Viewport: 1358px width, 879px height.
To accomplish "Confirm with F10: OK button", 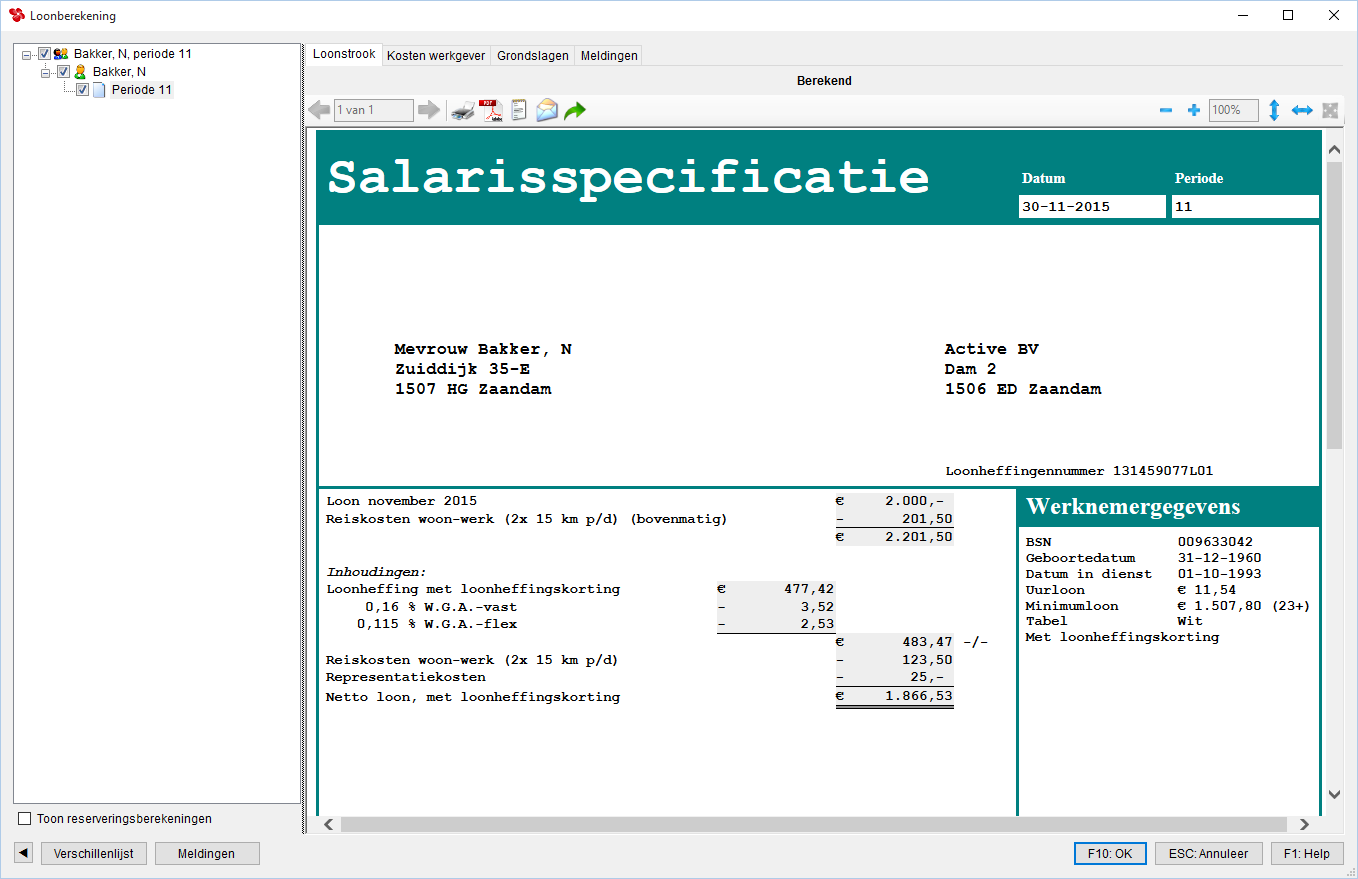I will (1109, 853).
